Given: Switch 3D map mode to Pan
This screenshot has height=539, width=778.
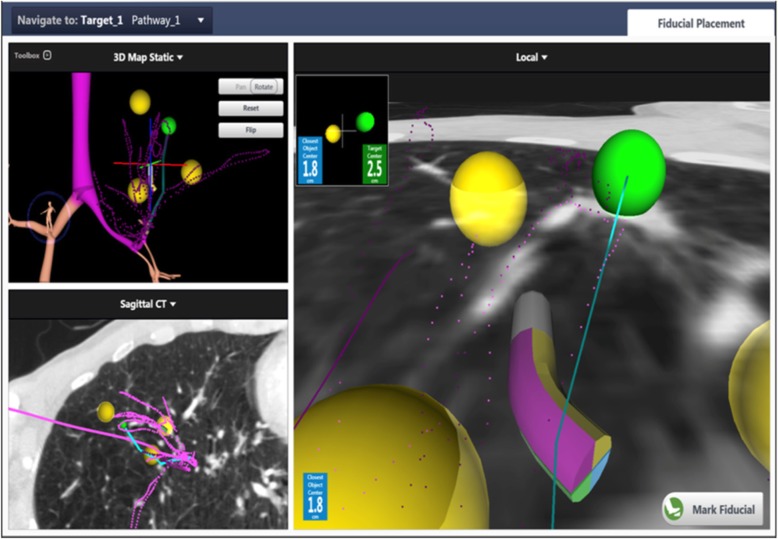Looking at the screenshot, I should click(x=235, y=87).
